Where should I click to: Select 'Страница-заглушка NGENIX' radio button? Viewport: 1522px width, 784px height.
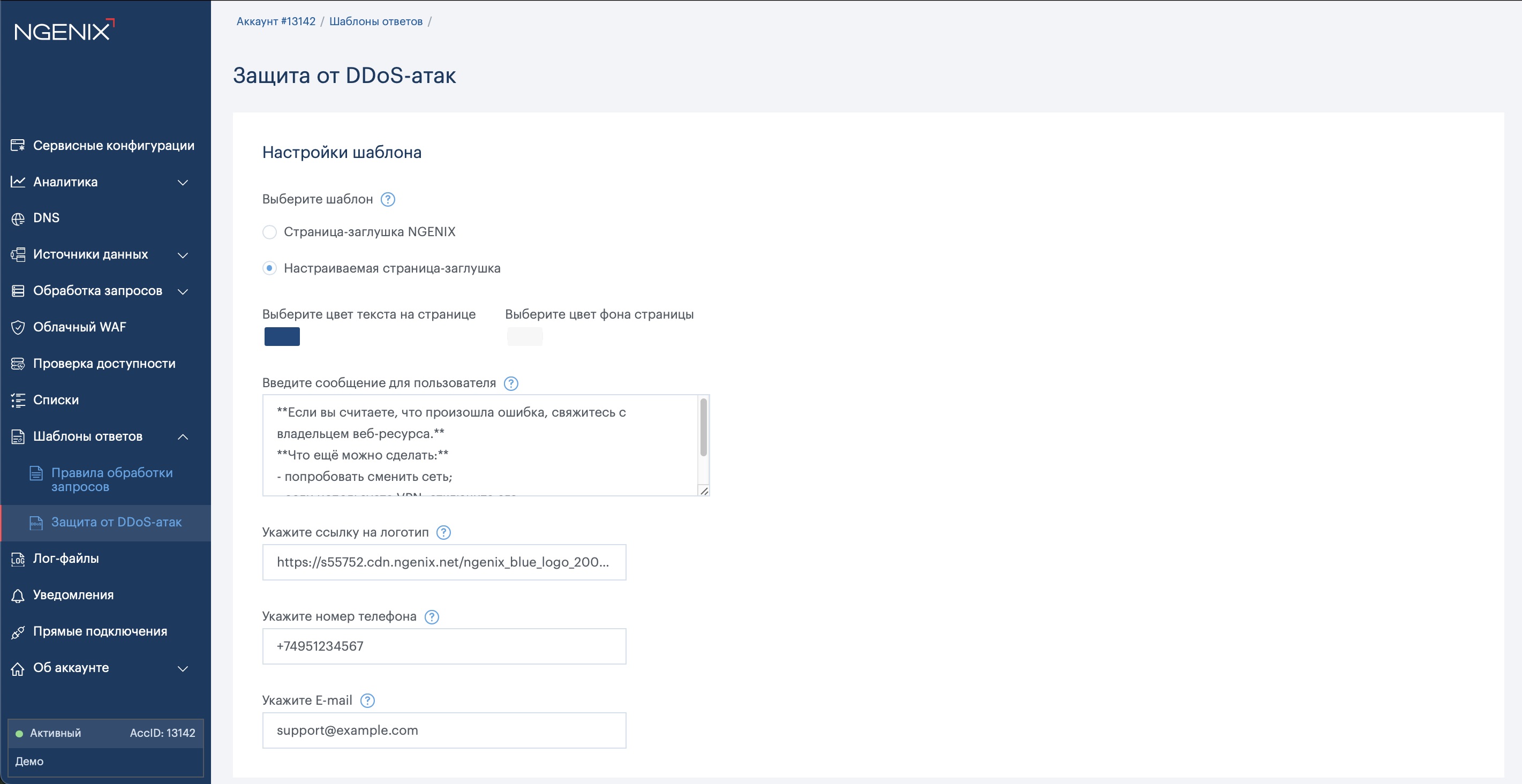coord(269,232)
